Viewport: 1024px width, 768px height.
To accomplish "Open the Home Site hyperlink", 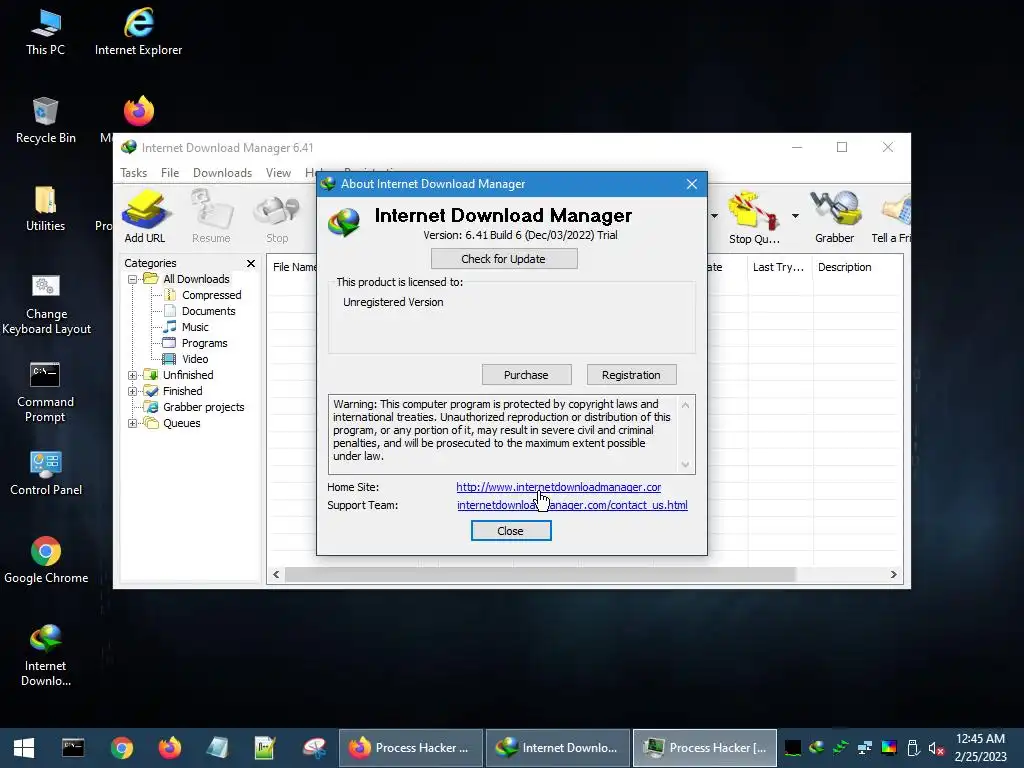I will pos(558,487).
